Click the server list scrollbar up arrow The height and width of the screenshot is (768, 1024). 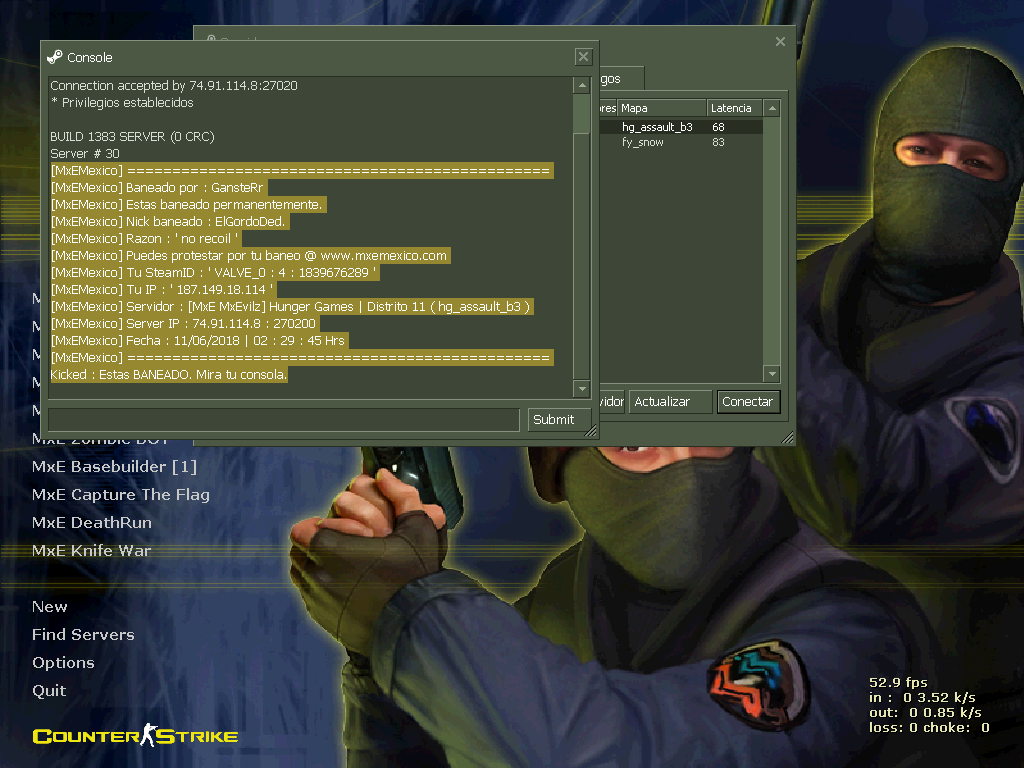(x=772, y=108)
